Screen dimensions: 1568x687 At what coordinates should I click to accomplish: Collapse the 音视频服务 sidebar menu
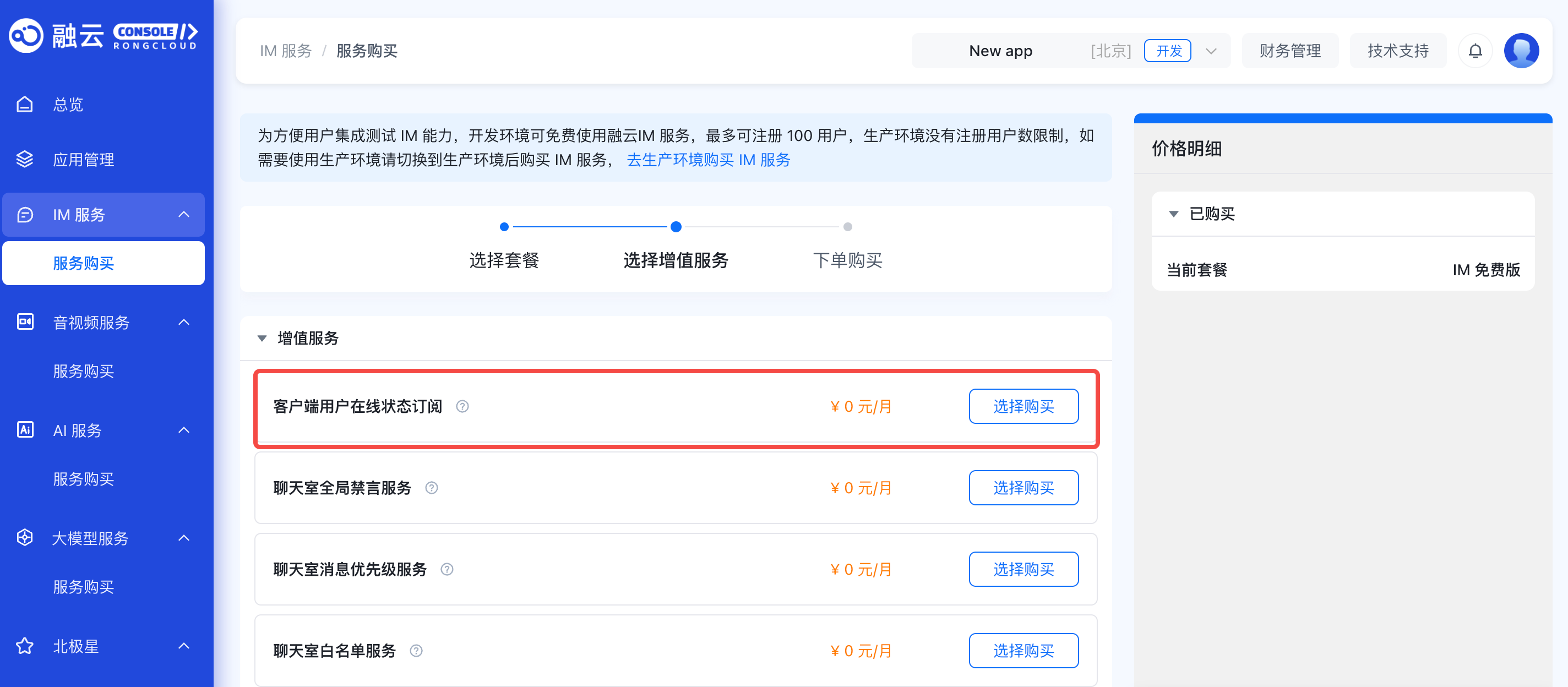[184, 322]
